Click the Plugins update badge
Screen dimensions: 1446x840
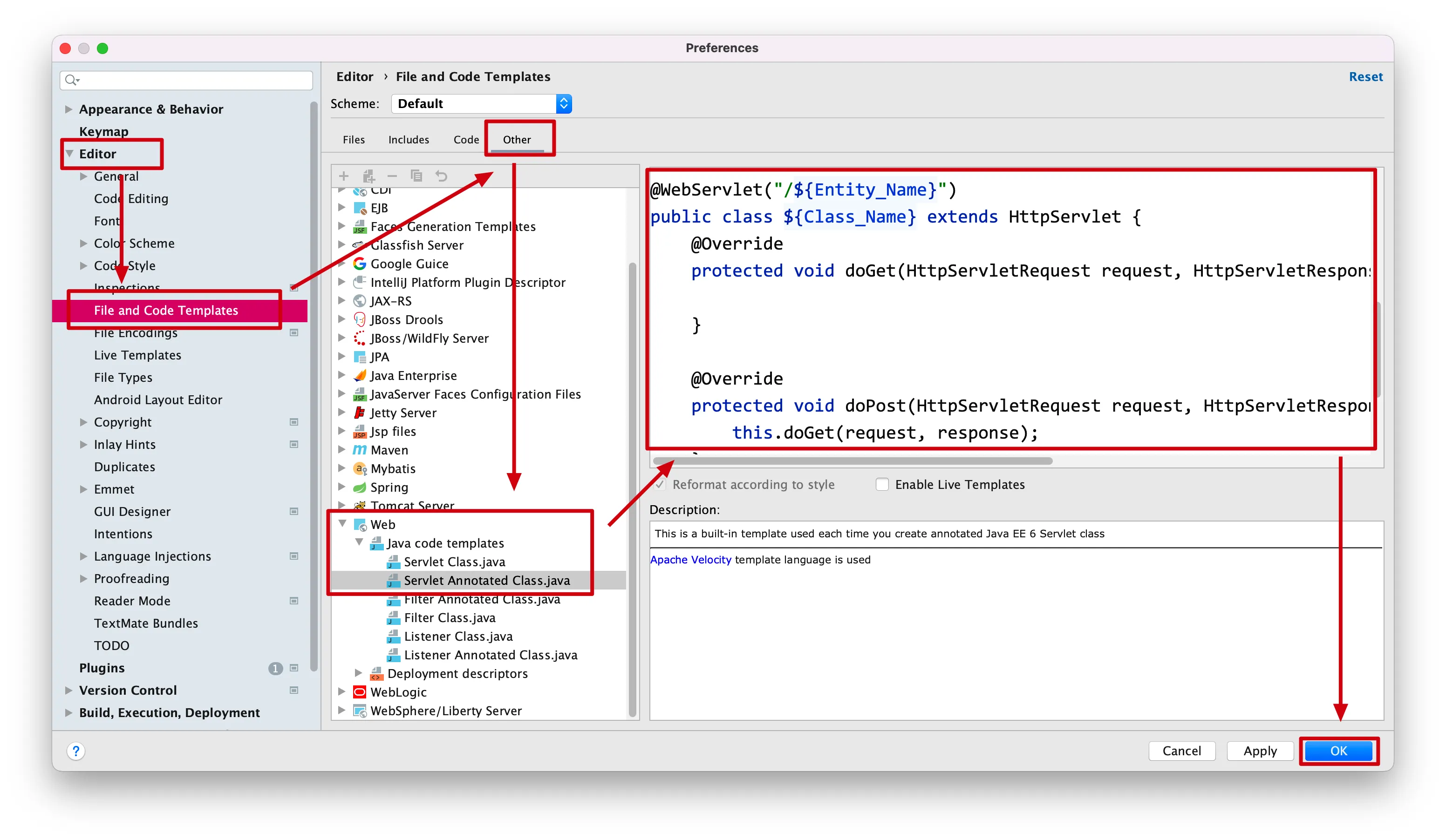[x=275, y=669]
